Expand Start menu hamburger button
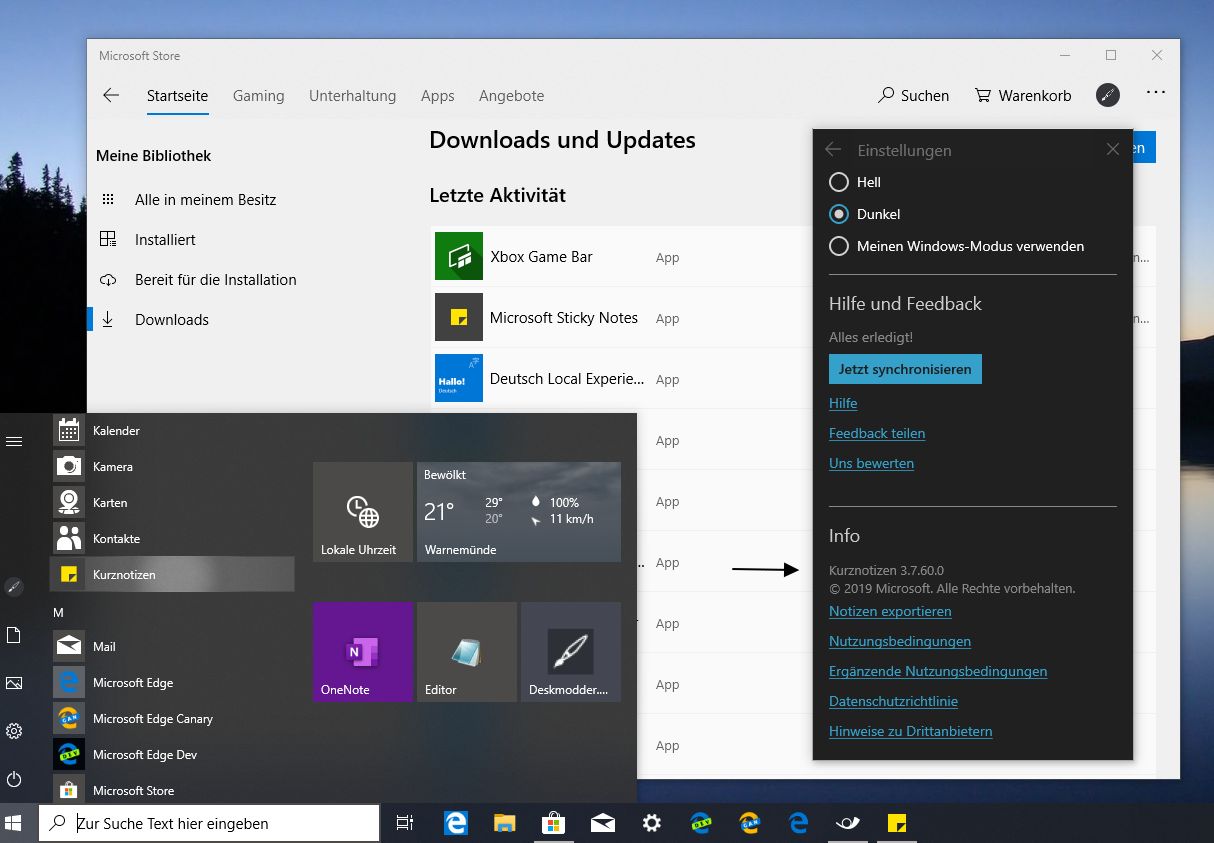This screenshot has width=1214, height=843. [x=14, y=441]
